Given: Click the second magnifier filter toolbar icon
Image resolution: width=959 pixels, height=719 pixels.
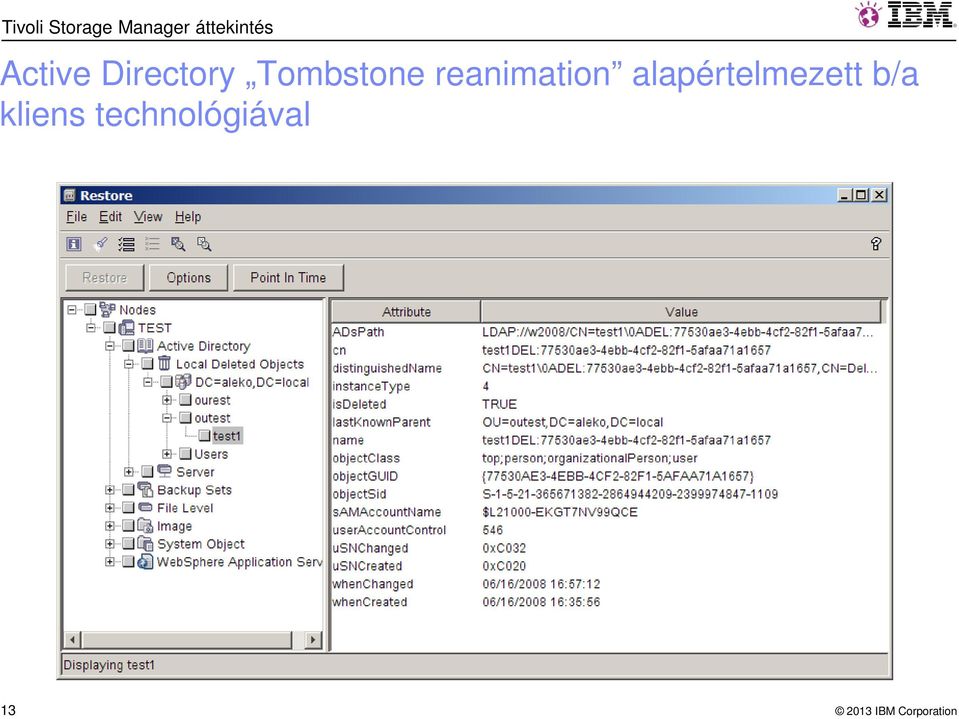Looking at the screenshot, I should 204,245.
